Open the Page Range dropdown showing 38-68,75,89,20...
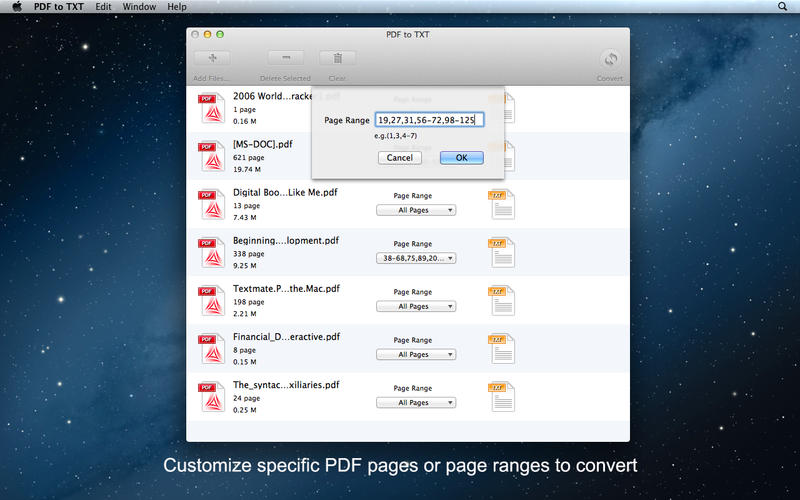 (x=415, y=258)
